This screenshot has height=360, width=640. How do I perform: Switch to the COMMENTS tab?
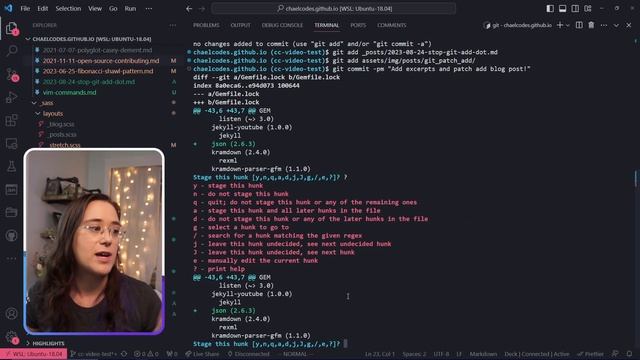point(391,25)
